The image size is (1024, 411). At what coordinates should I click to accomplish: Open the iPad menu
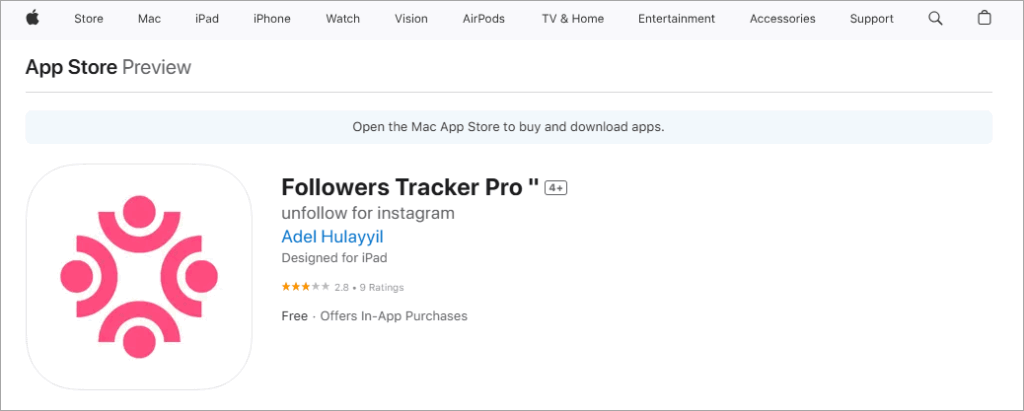(x=206, y=19)
